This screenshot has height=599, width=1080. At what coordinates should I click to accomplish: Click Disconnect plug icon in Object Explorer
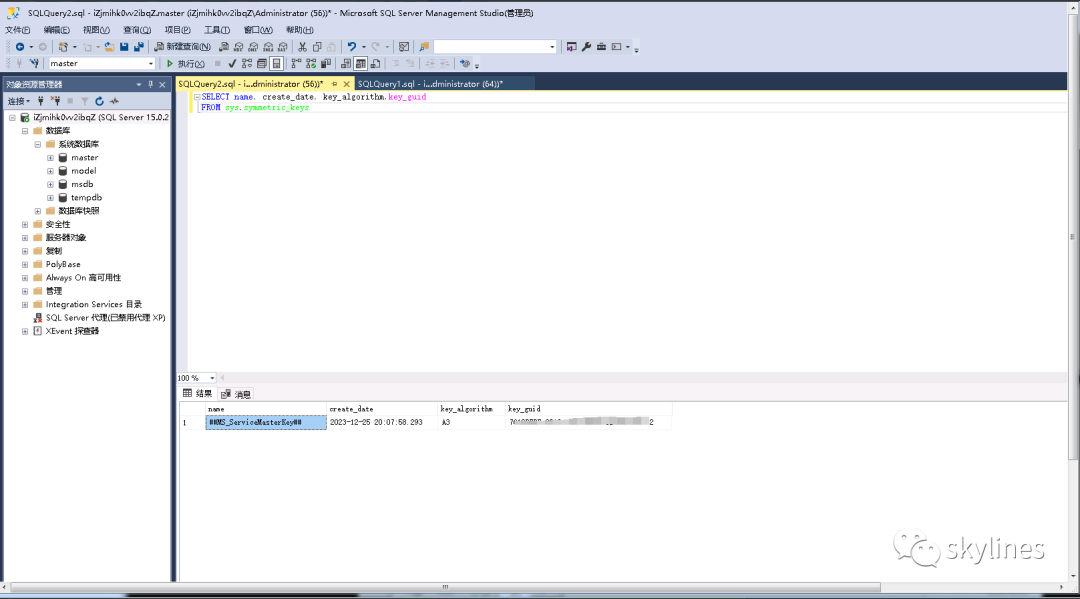click(55, 101)
